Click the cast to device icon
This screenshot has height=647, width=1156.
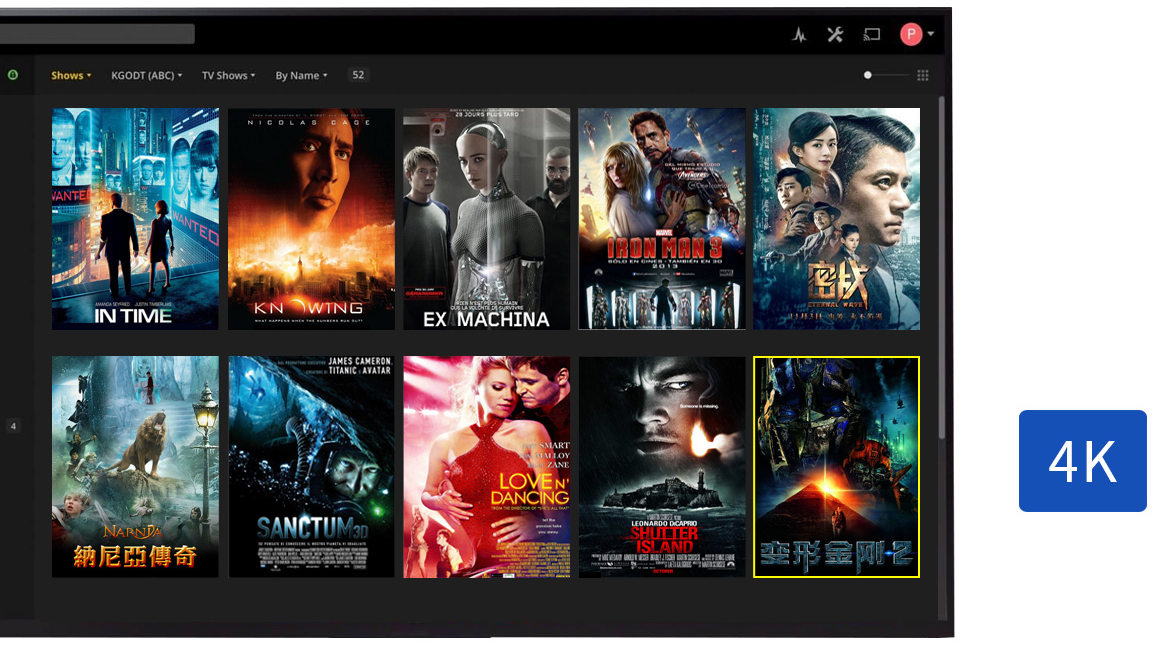pyautogui.click(x=872, y=35)
